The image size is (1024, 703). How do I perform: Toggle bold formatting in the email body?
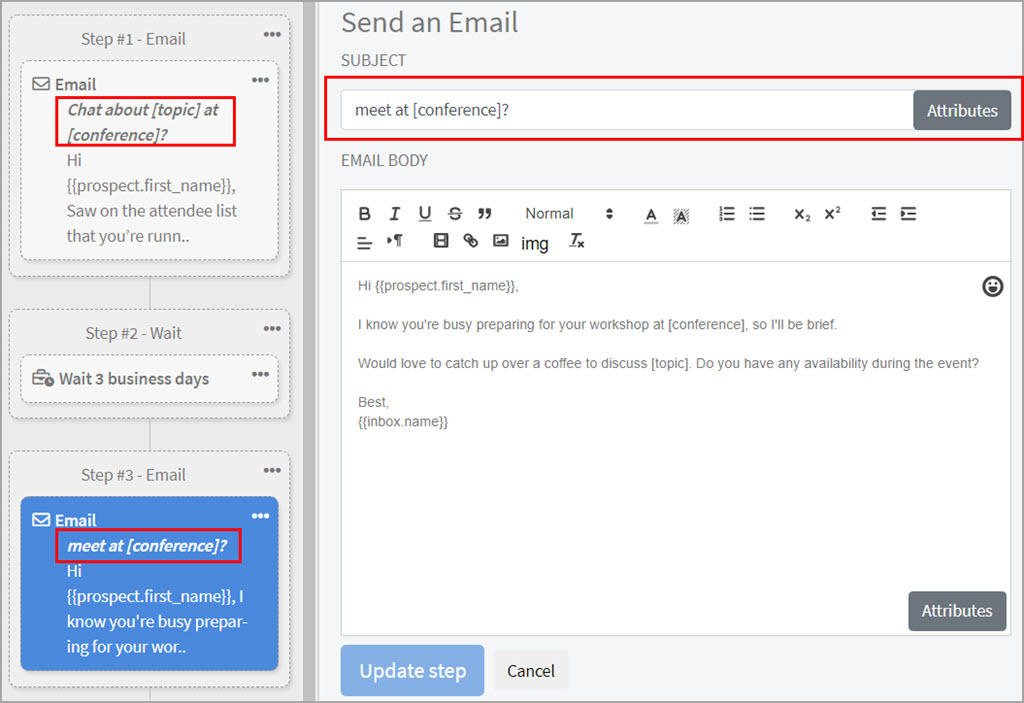(365, 213)
